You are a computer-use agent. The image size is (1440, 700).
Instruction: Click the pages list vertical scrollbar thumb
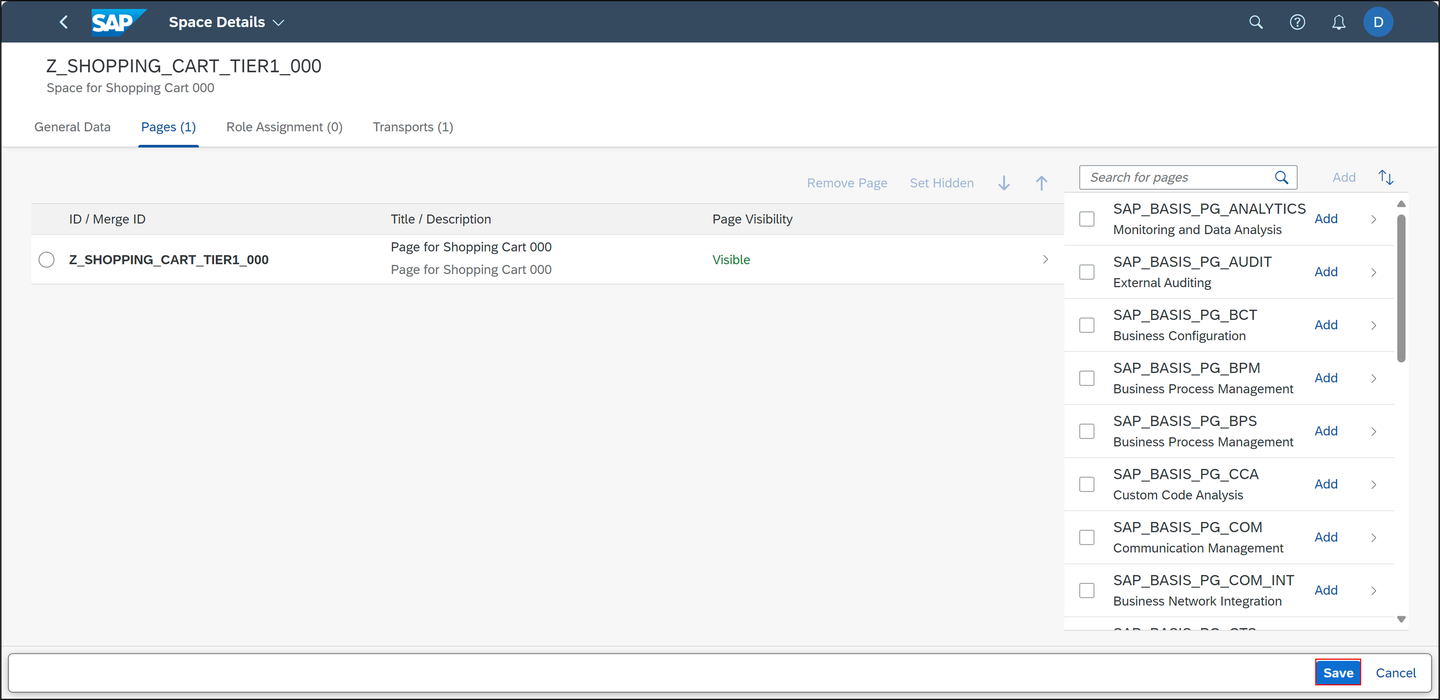(1401, 287)
